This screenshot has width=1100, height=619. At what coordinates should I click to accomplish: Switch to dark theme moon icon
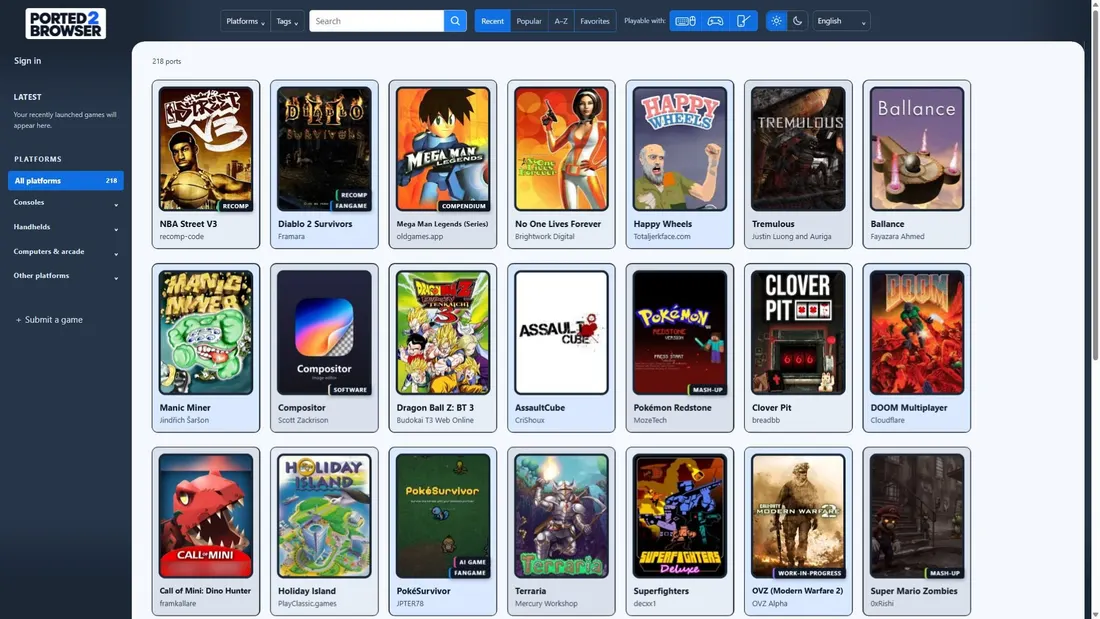(x=797, y=21)
